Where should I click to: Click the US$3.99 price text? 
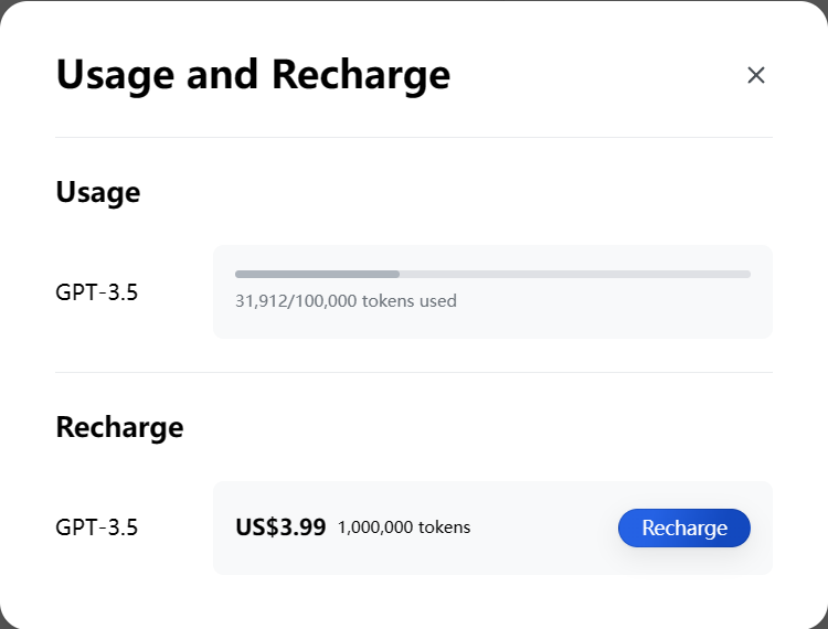(280, 527)
